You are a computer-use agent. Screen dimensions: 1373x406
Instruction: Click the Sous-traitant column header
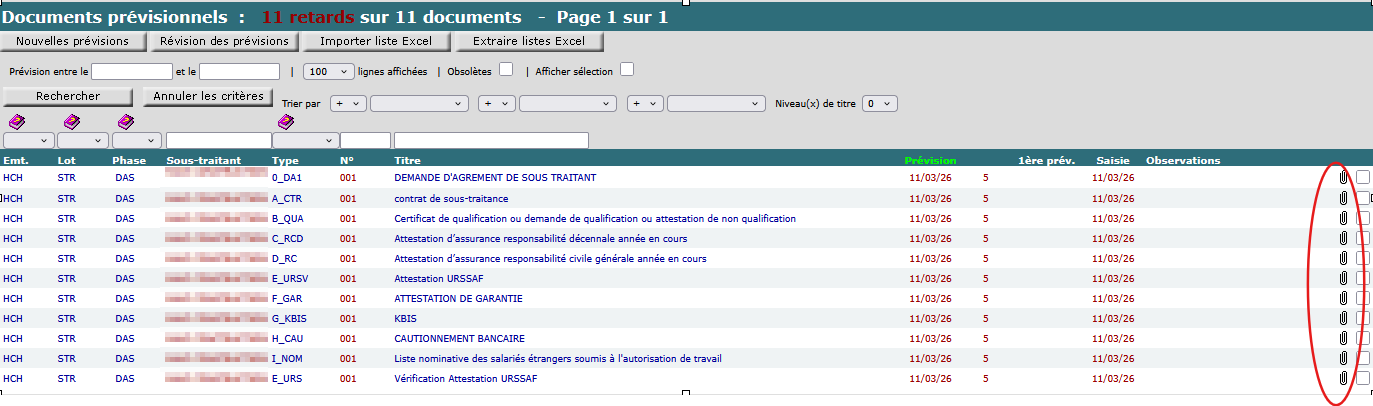205,160
